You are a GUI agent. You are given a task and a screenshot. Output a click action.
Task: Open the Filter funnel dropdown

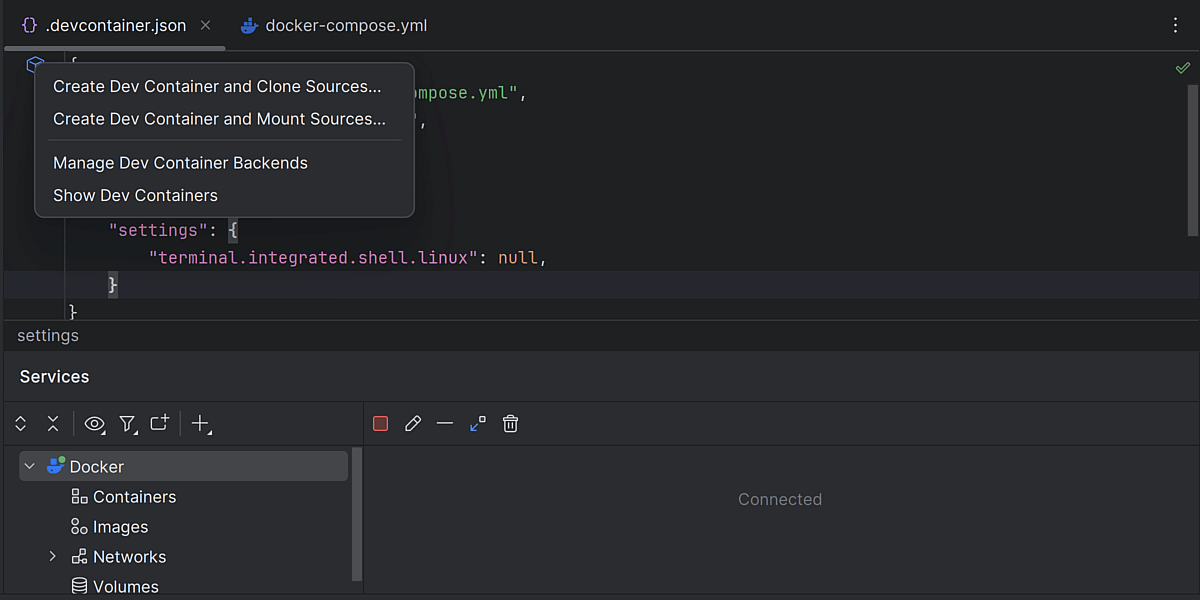coord(127,424)
